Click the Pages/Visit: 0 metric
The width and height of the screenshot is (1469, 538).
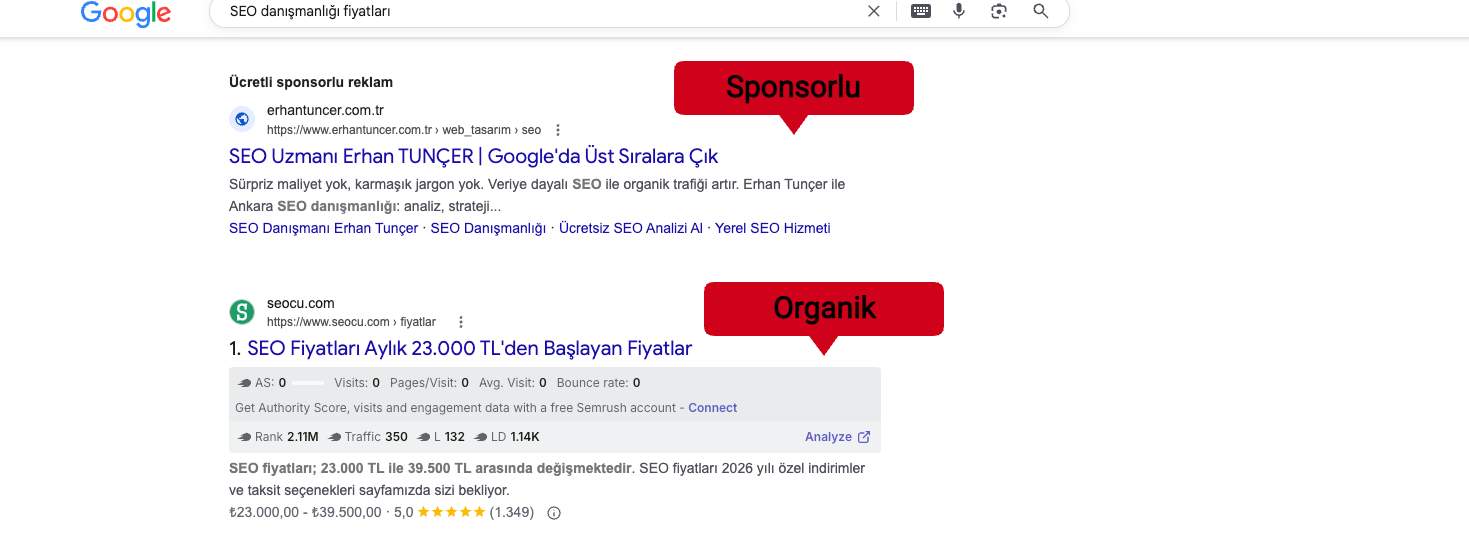coord(429,383)
